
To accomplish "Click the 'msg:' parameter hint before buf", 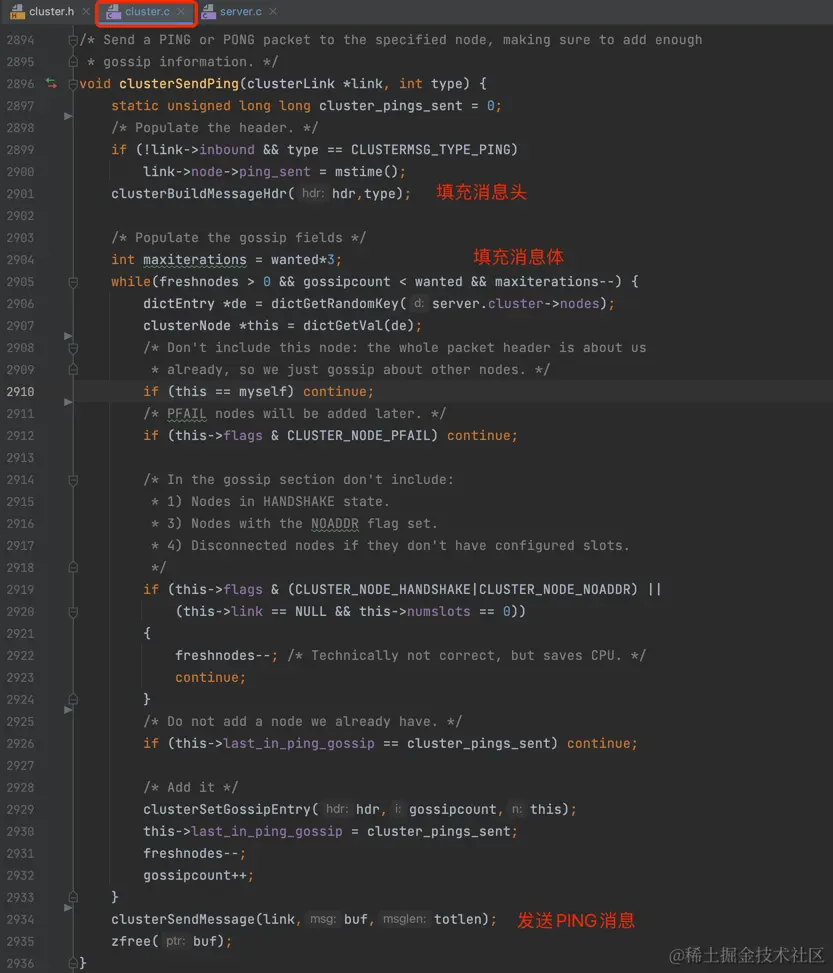I will pos(323,919).
